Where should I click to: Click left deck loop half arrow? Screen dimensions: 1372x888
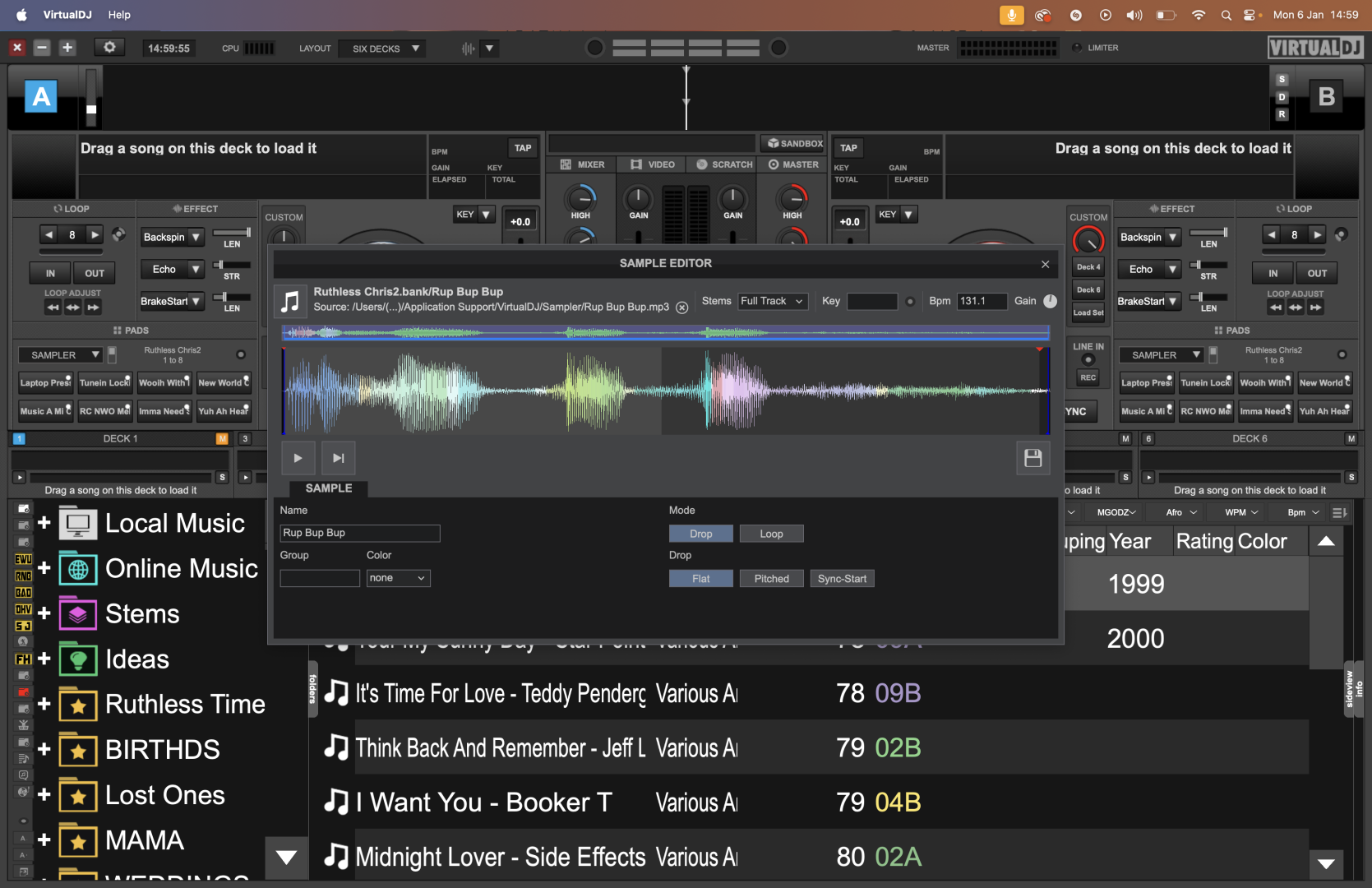pos(49,235)
